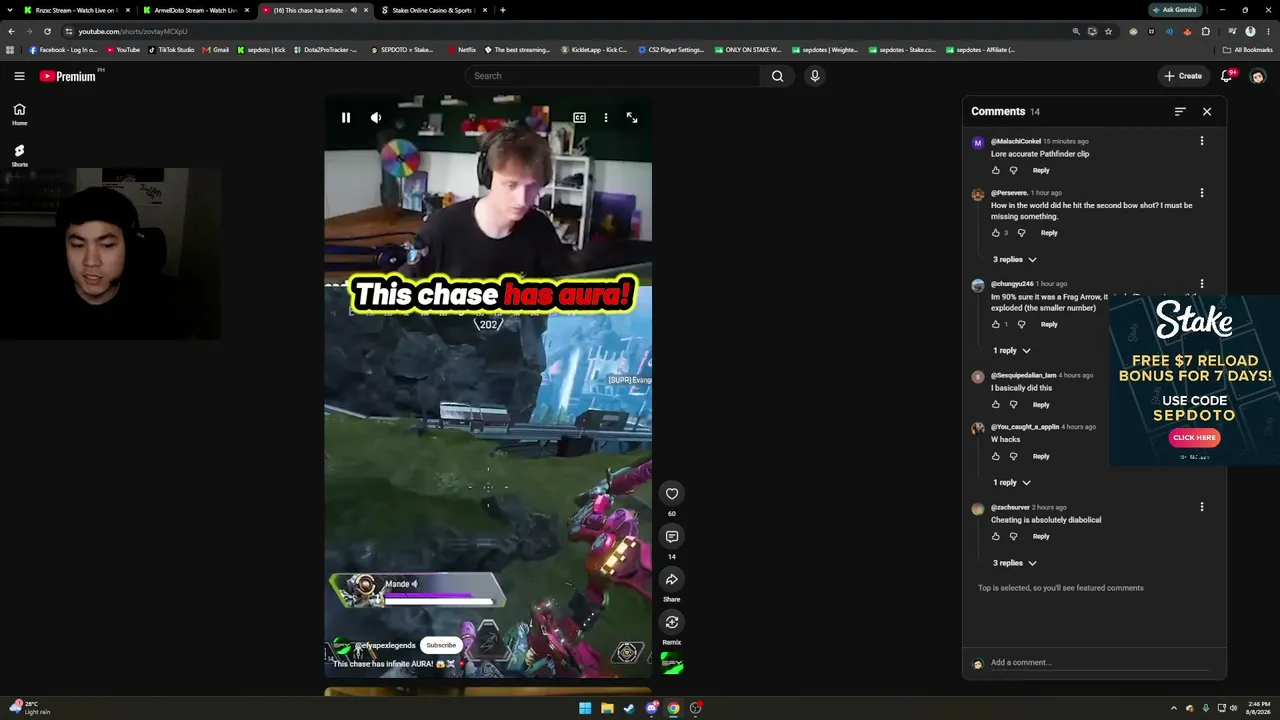Like the comment by @MalachiConkel
The image size is (1280, 720).
996,171
